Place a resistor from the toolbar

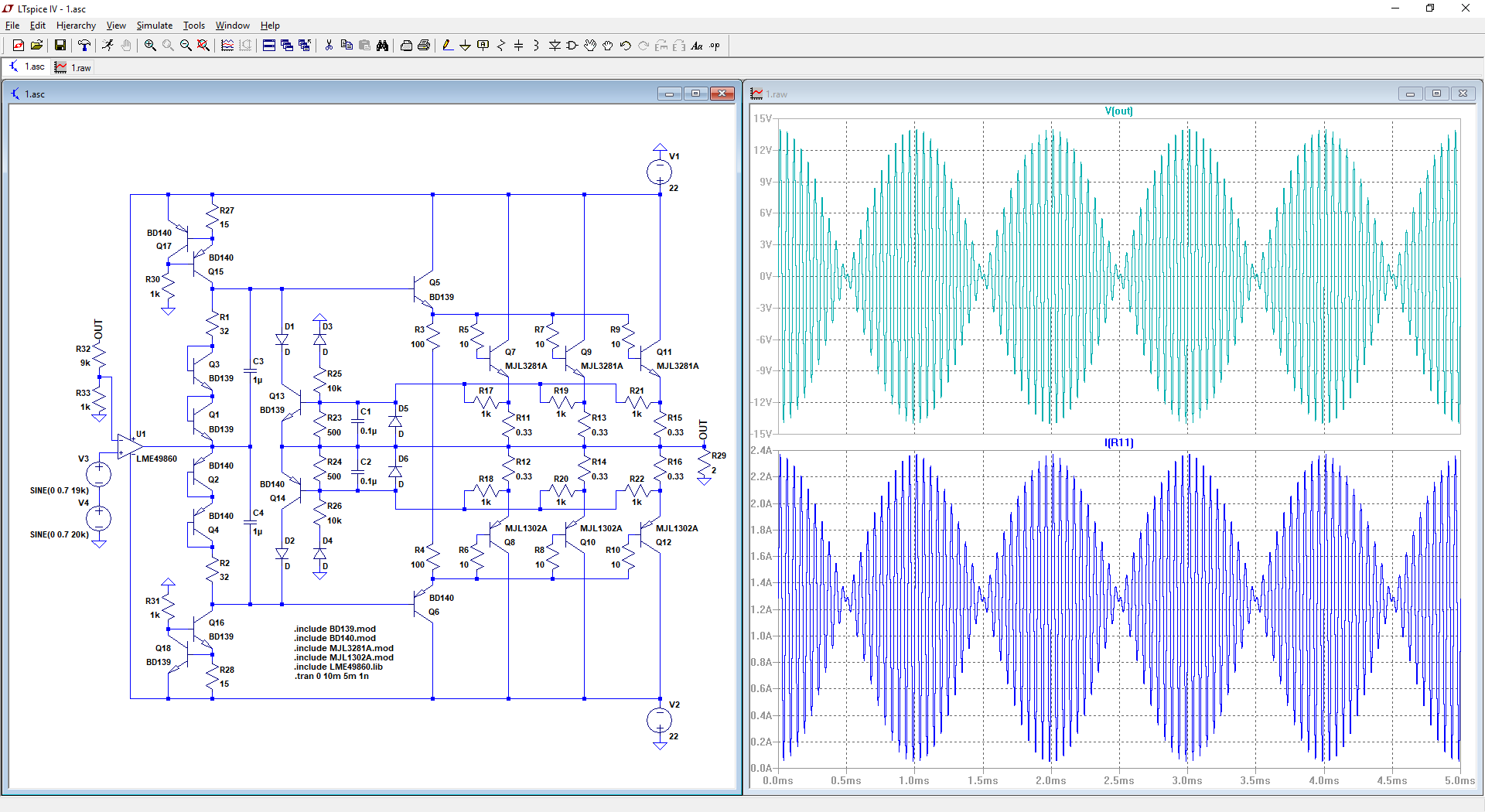pyautogui.click(x=501, y=46)
